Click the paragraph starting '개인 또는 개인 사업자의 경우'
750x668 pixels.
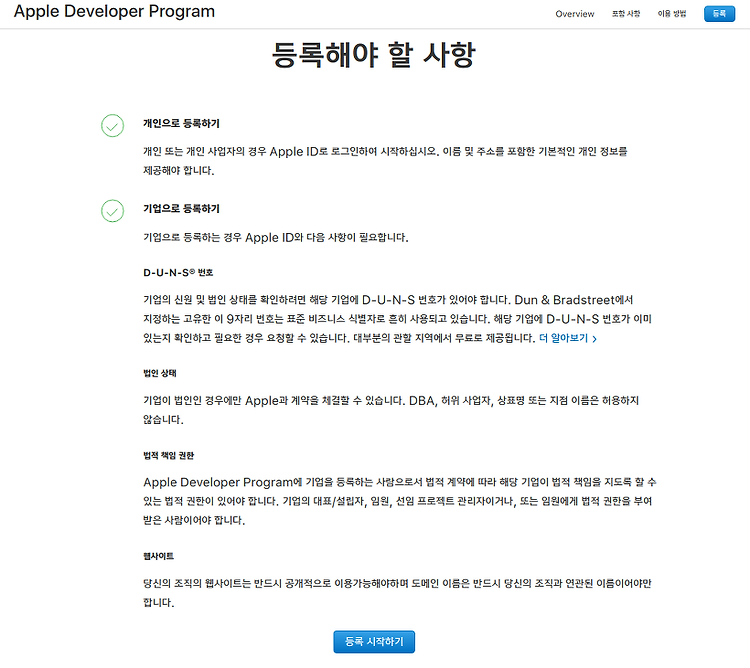[x=386, y=161]
